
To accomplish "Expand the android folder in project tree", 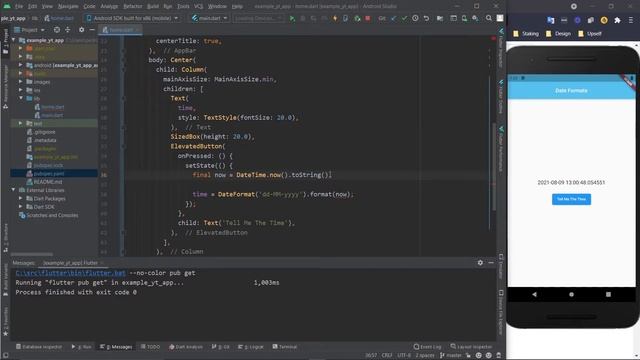I will tap(21, 65).
